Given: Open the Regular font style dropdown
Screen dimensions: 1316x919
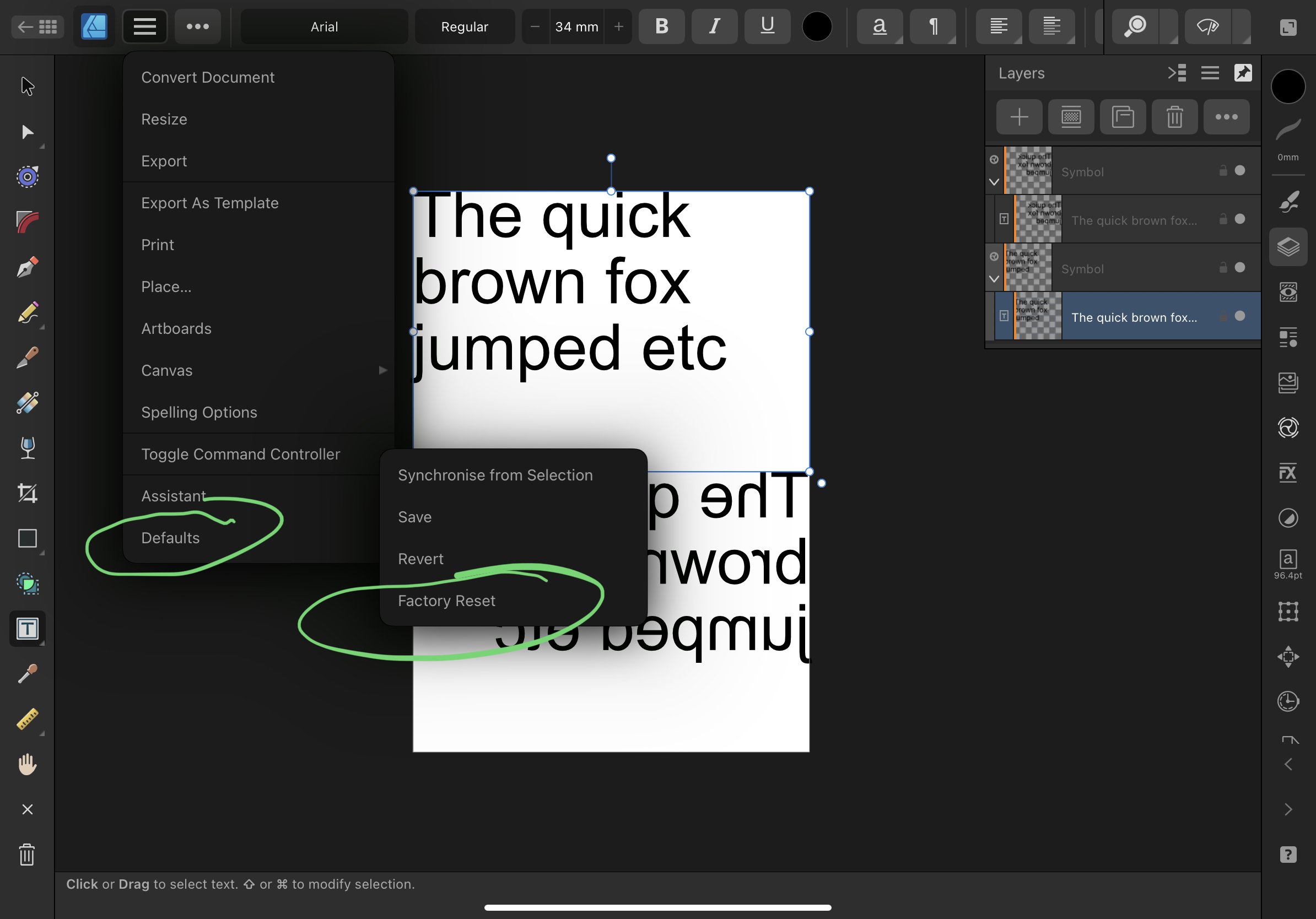Looking at the screenshot, I should tap(464, 26).
